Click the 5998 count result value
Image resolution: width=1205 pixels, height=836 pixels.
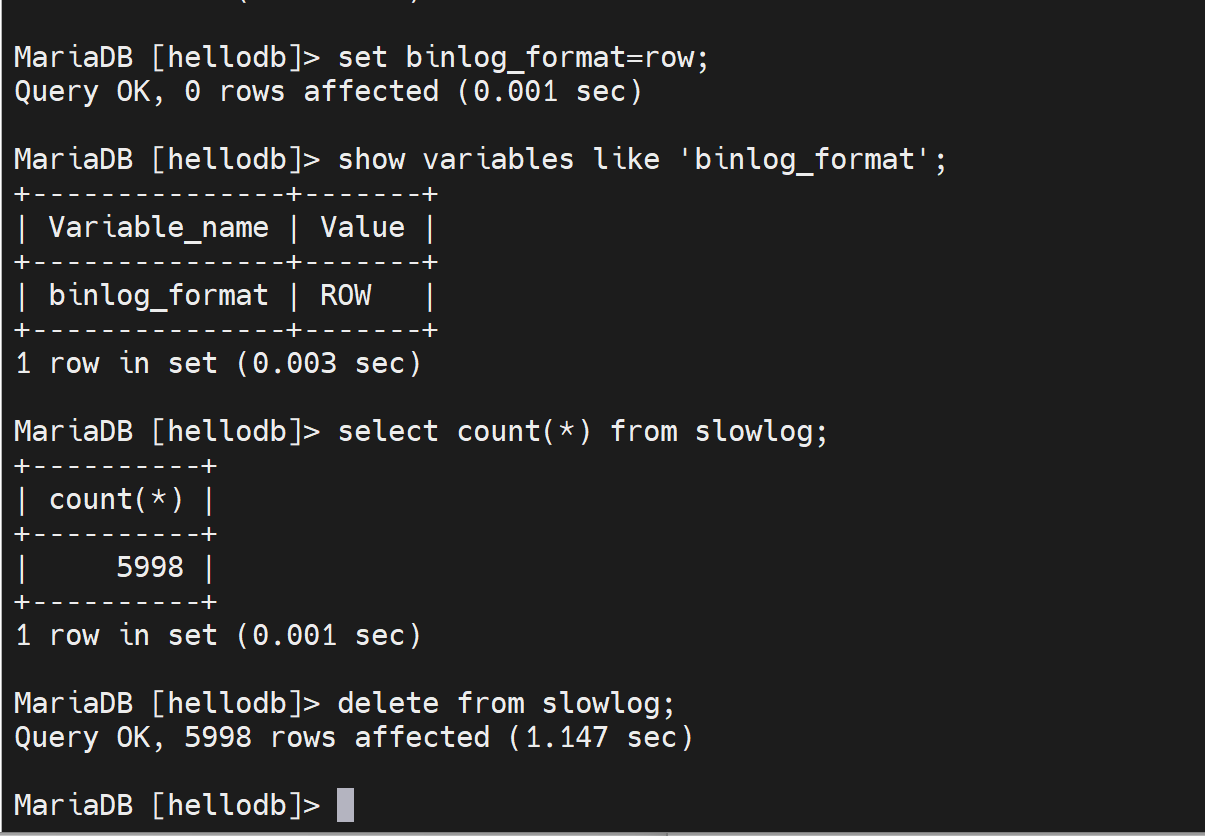(x=150, y=567)
